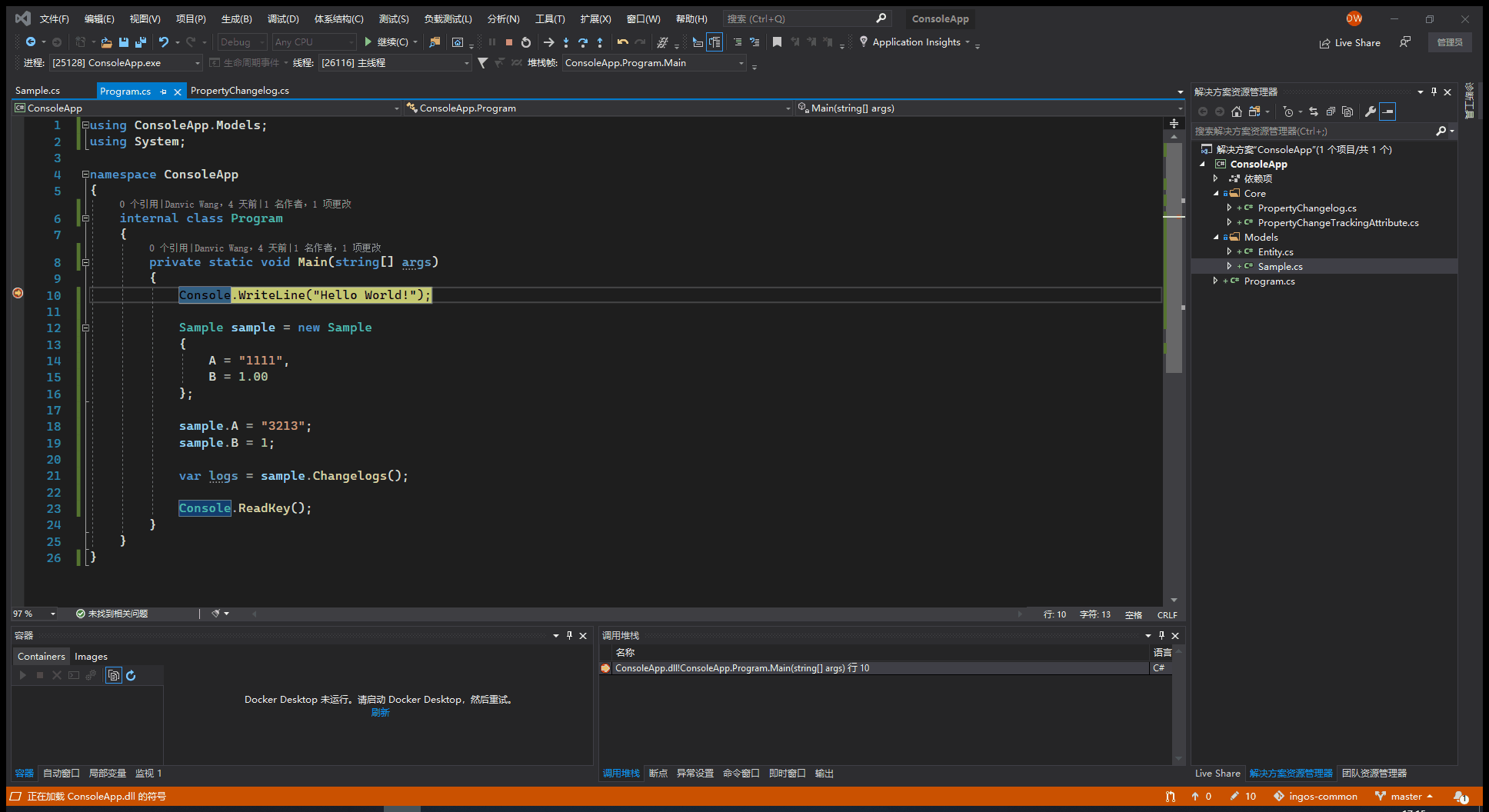This screenshot has height=812, width=1489.
Task: Click the Home icon in Solution Explorer
Action: point(1237,111)
